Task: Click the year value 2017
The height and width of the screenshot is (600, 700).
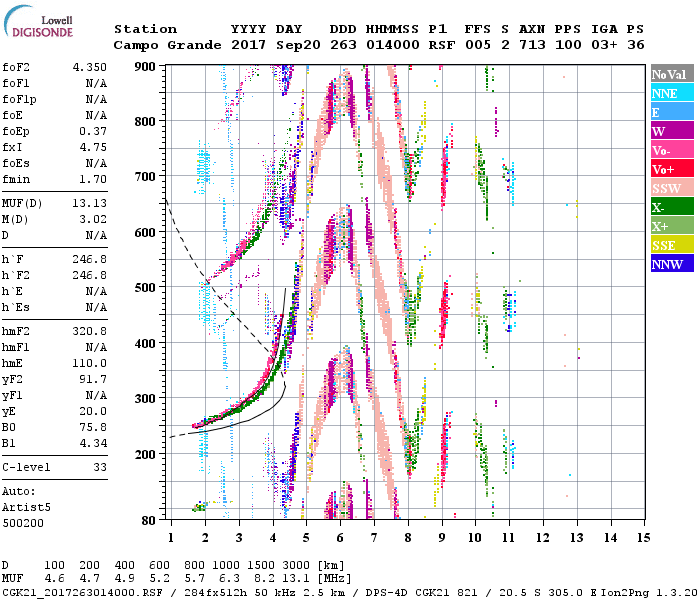Action: [249, 45]
